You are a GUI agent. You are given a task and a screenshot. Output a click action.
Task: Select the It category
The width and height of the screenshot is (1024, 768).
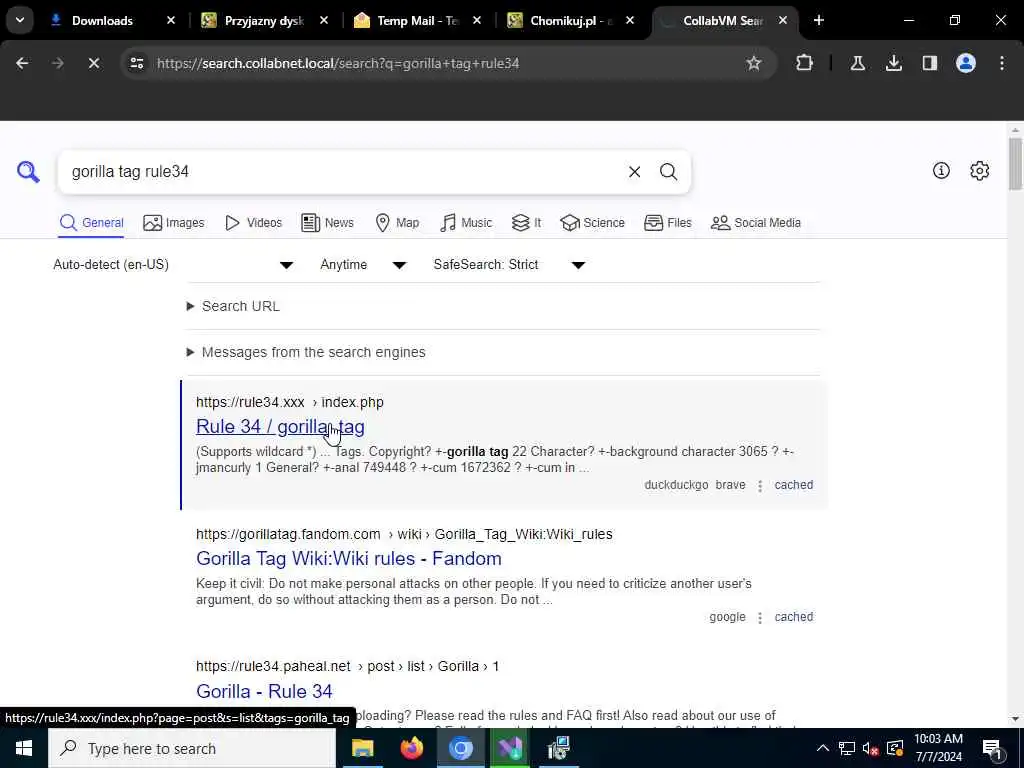pos(526,223)
